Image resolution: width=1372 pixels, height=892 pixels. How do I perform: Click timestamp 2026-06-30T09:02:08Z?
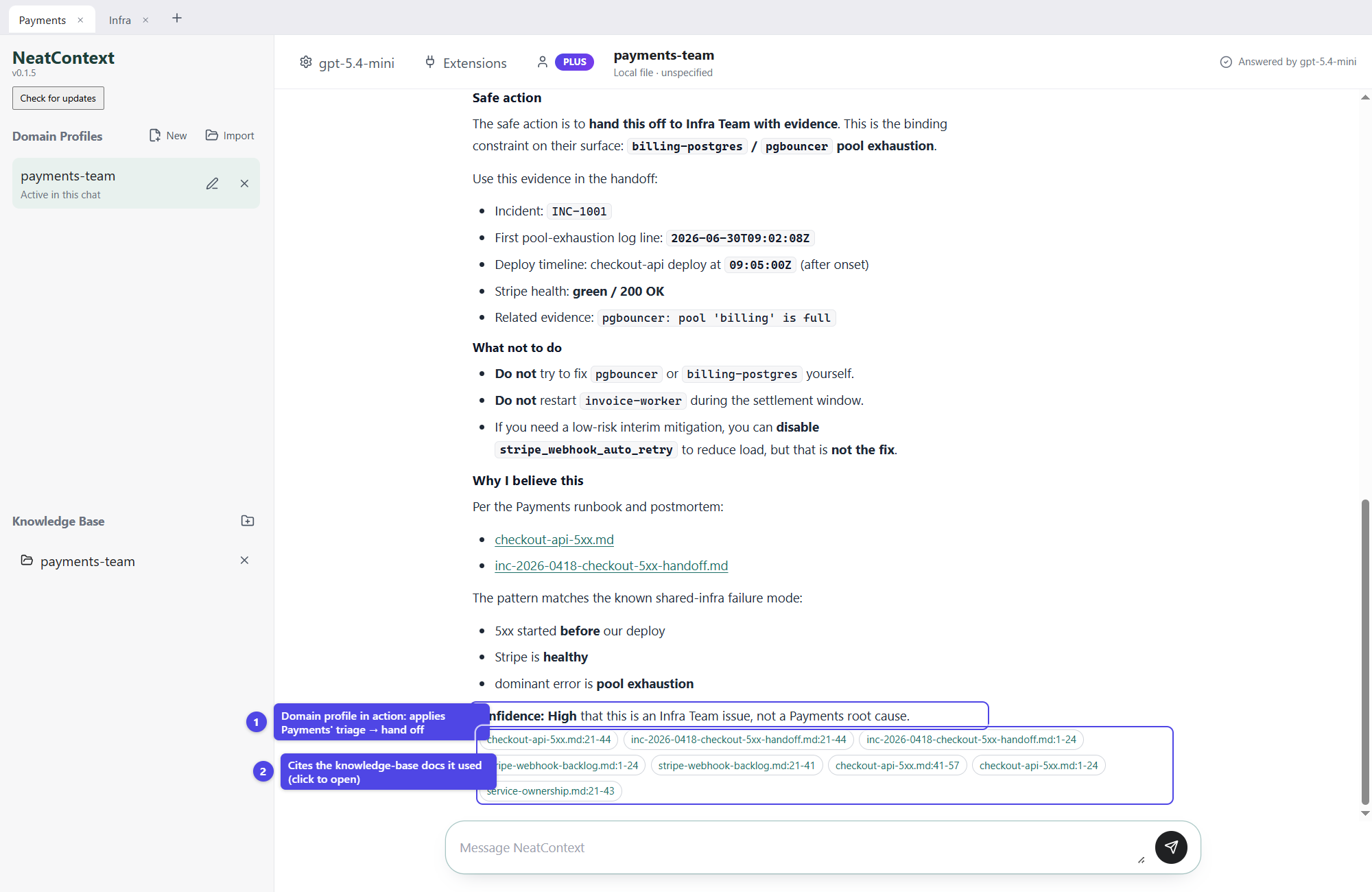tap(740, 238)
